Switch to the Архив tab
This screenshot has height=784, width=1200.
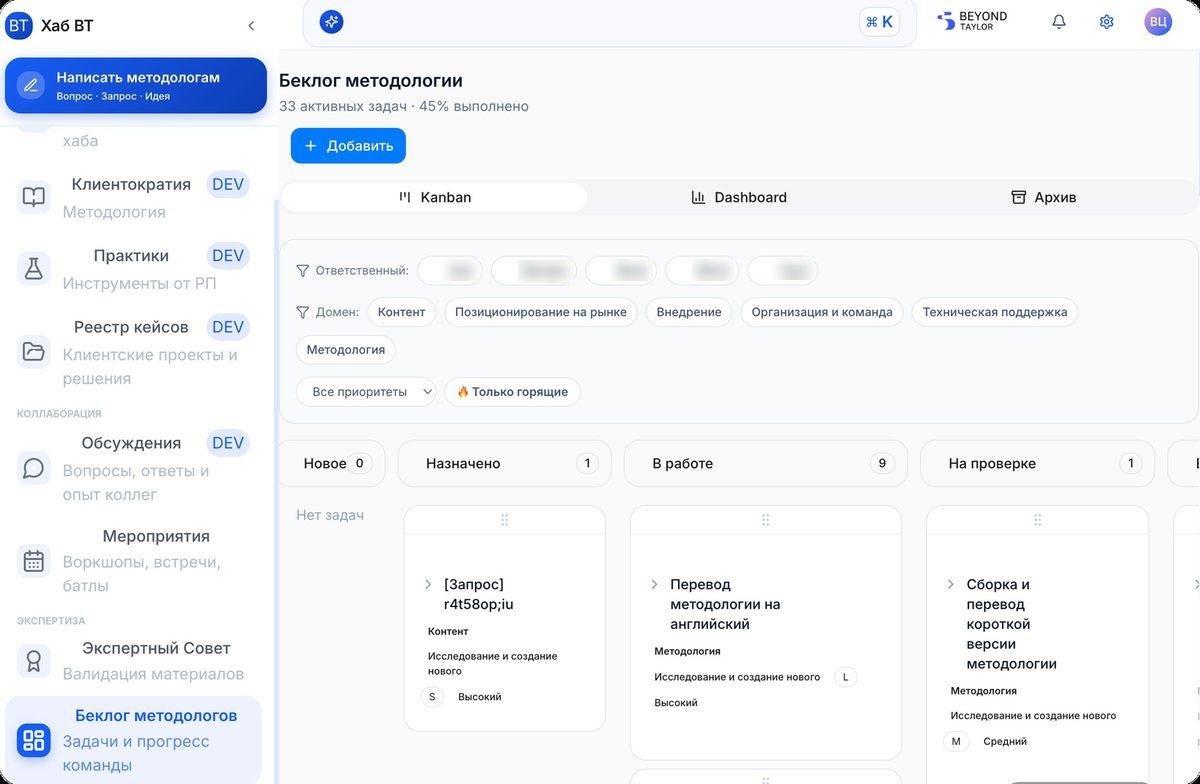[x=1044, y=197]
